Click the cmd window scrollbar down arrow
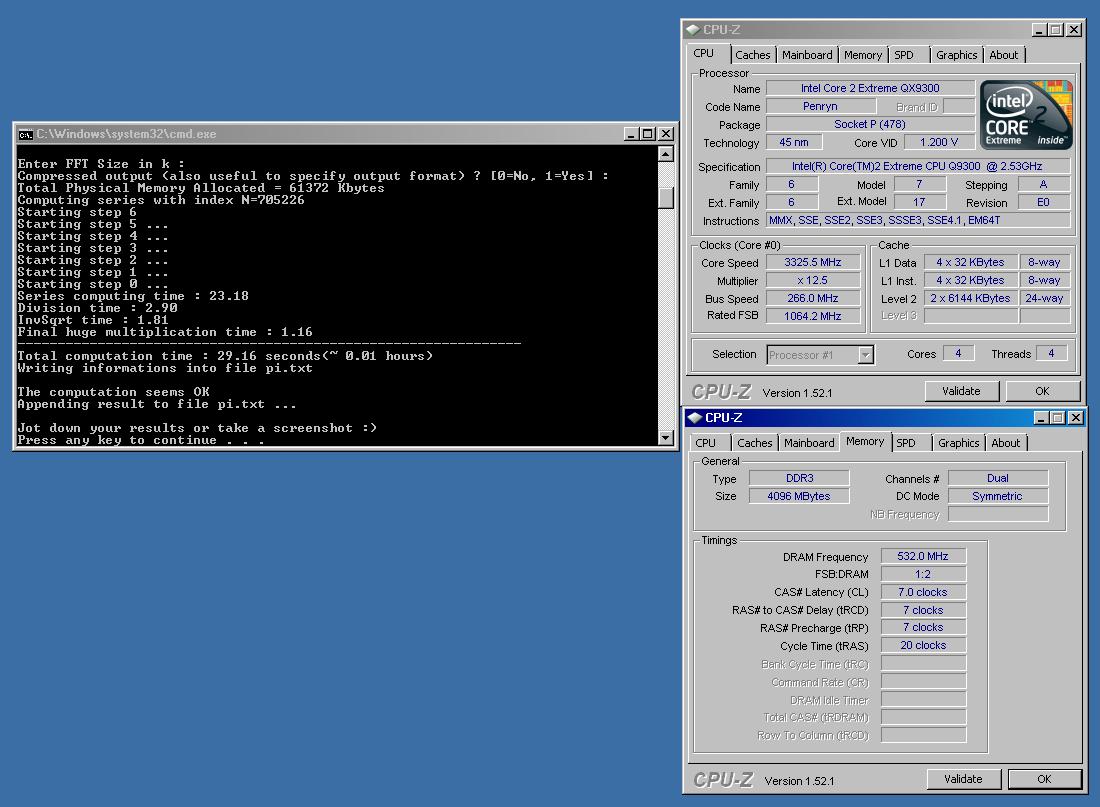Viewport: 1100px width, 807px height. (x=666, y=438)
